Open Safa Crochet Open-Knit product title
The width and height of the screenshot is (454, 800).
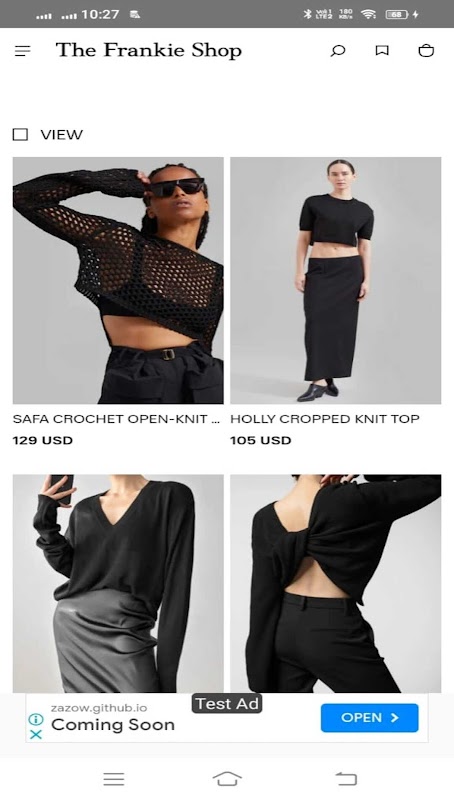[x=116, y=419]
